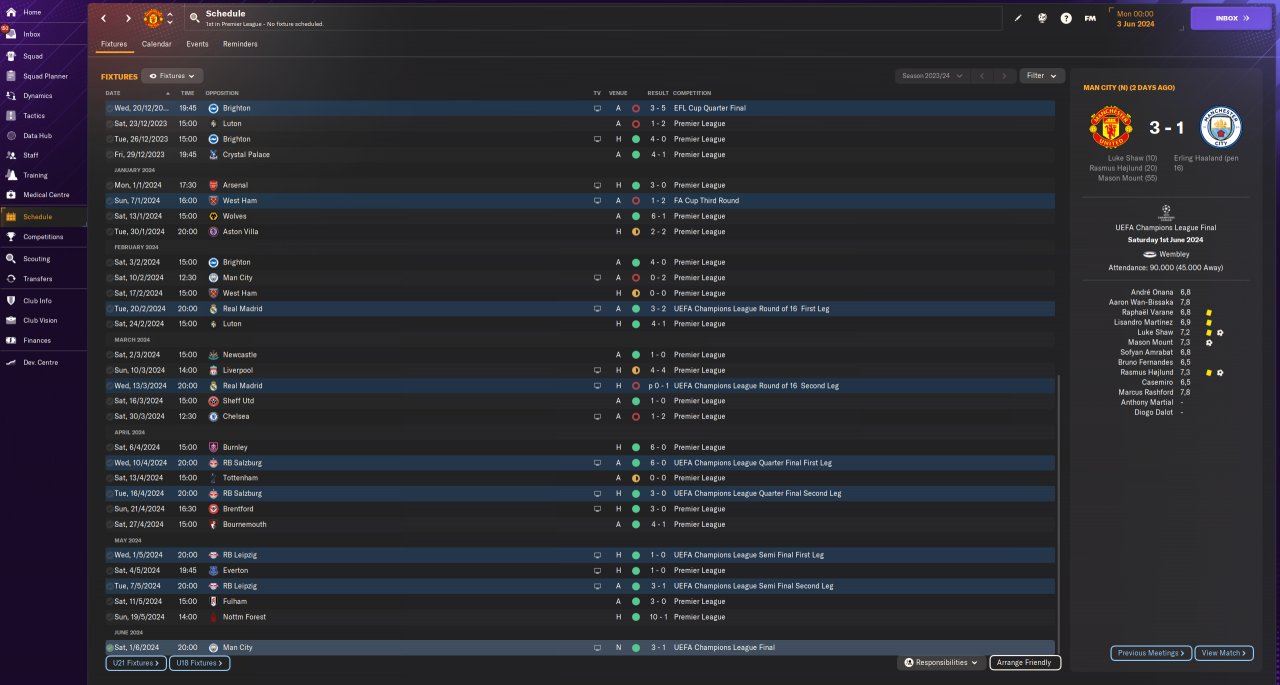Click the Previous Meetings button
The height and width of the screenshot is (685, 1280).
(x=1151, y=653)
